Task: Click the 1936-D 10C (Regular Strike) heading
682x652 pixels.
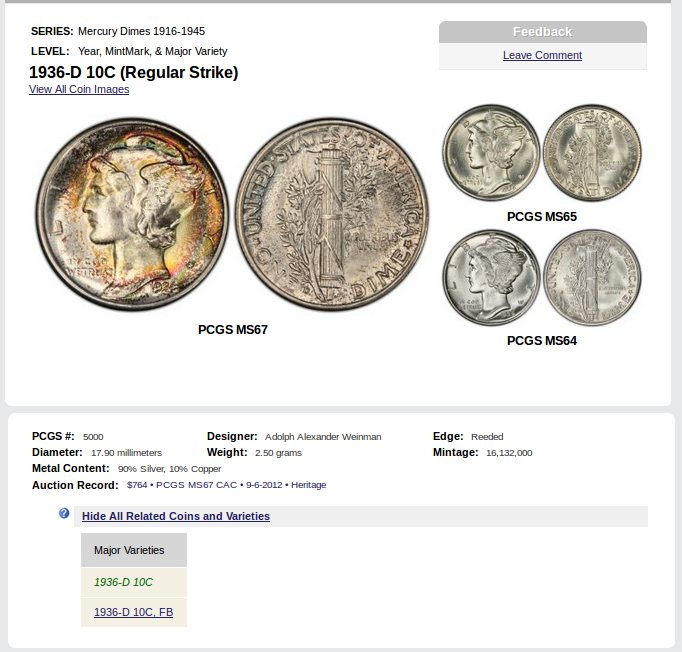Action: 133,72
